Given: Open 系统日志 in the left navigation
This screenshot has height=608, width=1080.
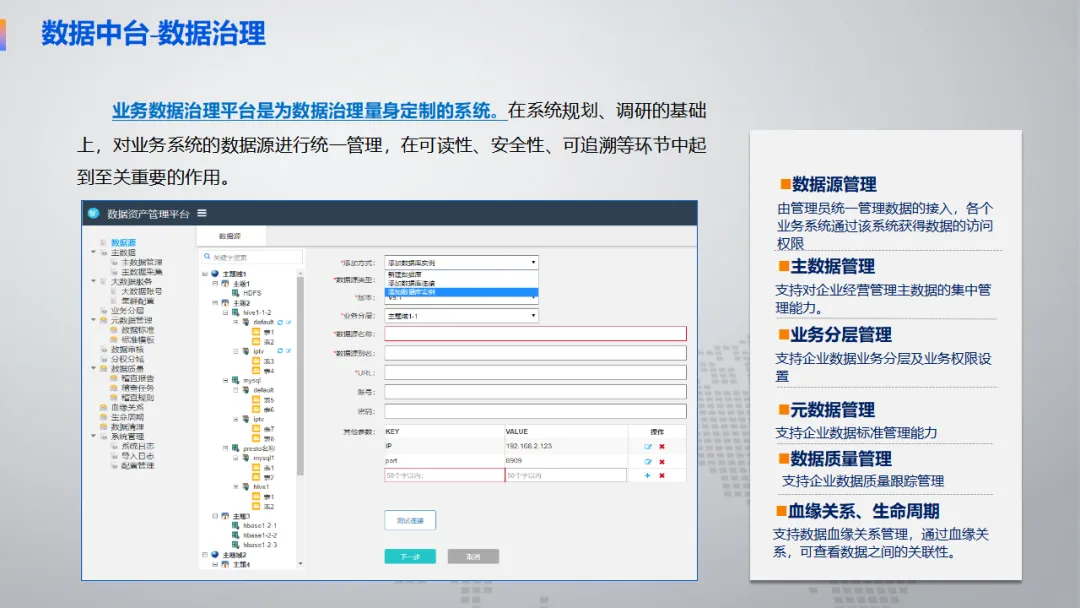Looking at the screenshot, I should coord(138,446).
